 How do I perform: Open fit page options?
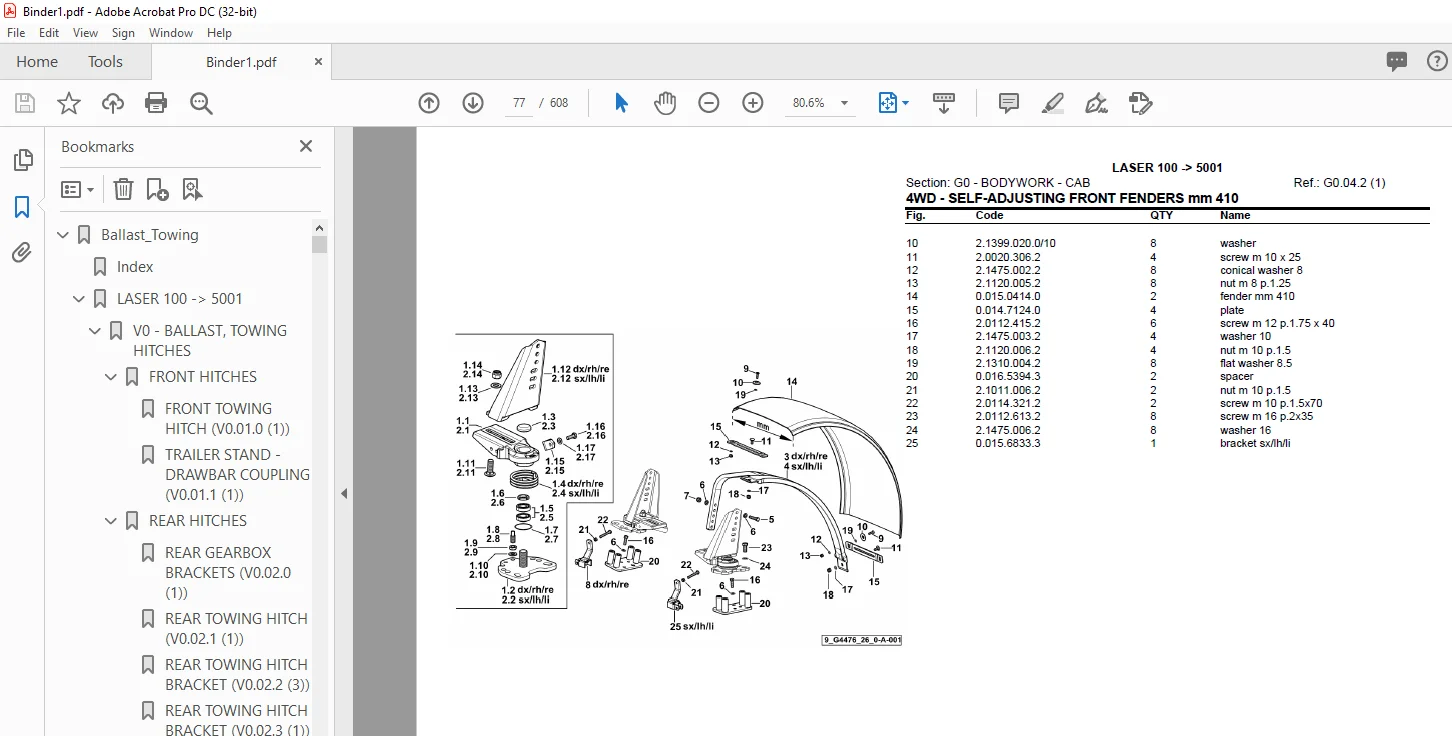[x=893, y=103]
